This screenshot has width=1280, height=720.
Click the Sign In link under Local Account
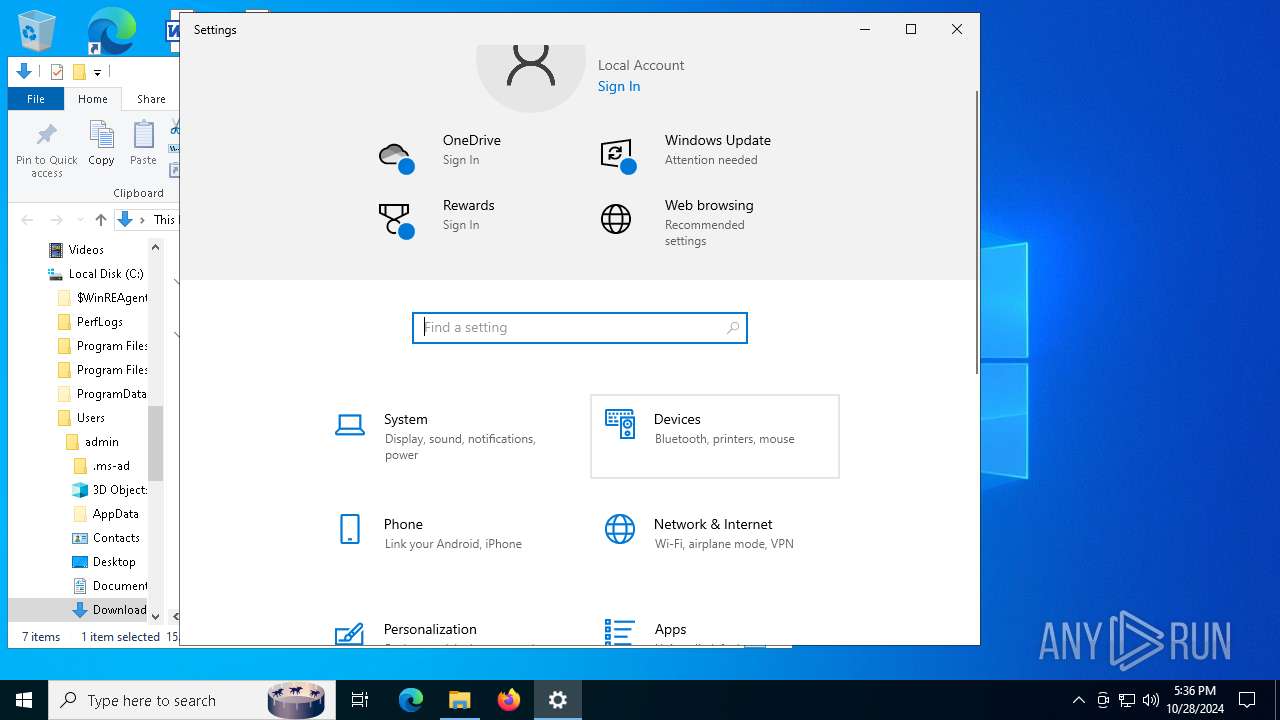click(x=619, y=86)
